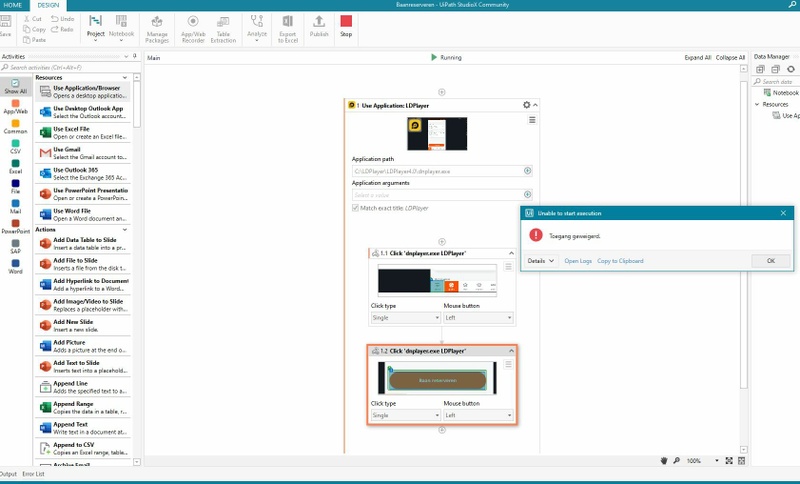Viewport: 800px width, 484px height.
Task: Click Collapse All in designer
Action: [730, 58]
